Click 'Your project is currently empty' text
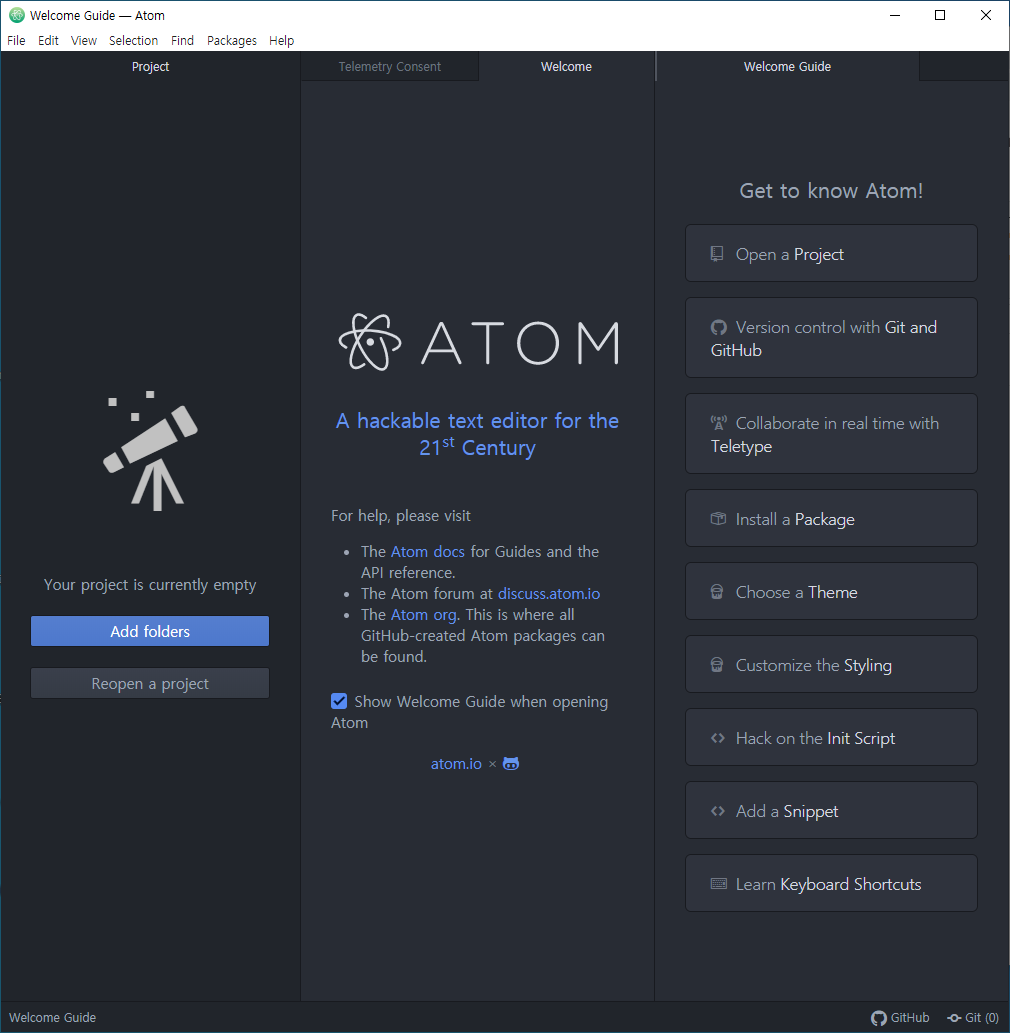Screen dimensions: 1010x1033 (x=150, y=585)
